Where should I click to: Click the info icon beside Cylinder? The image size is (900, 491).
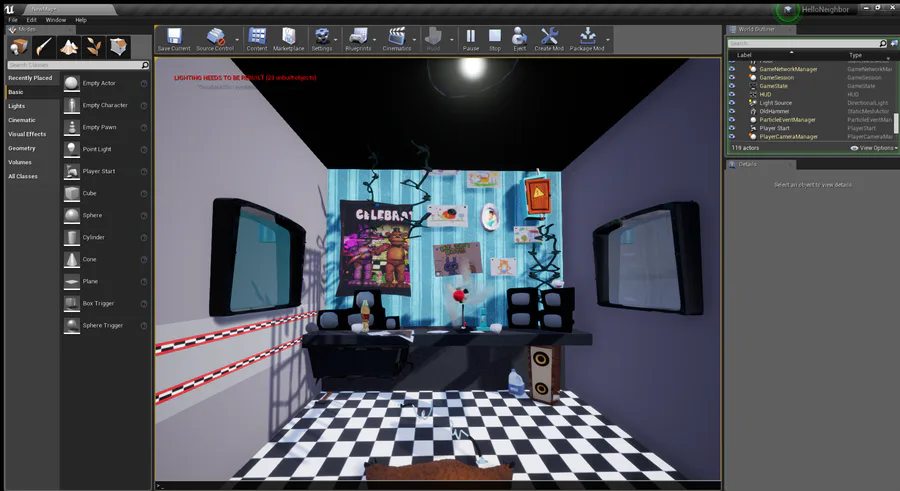coord(144,238)
